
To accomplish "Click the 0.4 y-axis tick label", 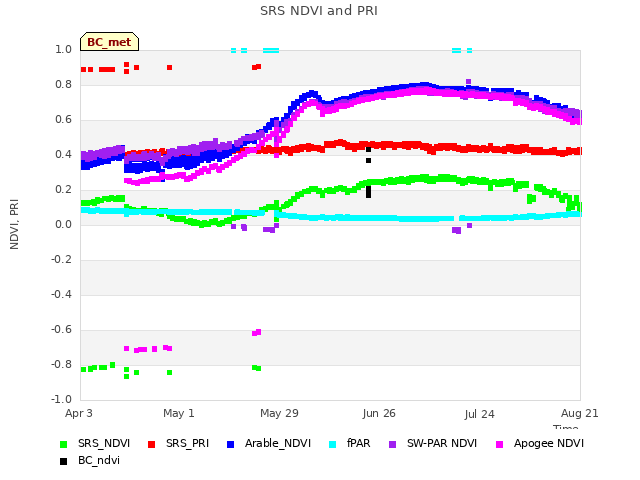I will (63, 155).
